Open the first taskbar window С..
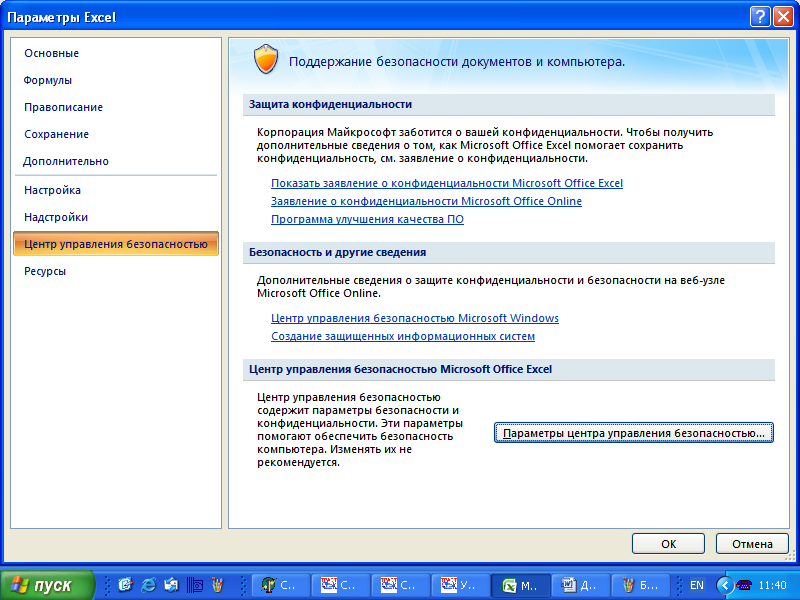This screenshot has width=800, height=600. tap(280, 585)
